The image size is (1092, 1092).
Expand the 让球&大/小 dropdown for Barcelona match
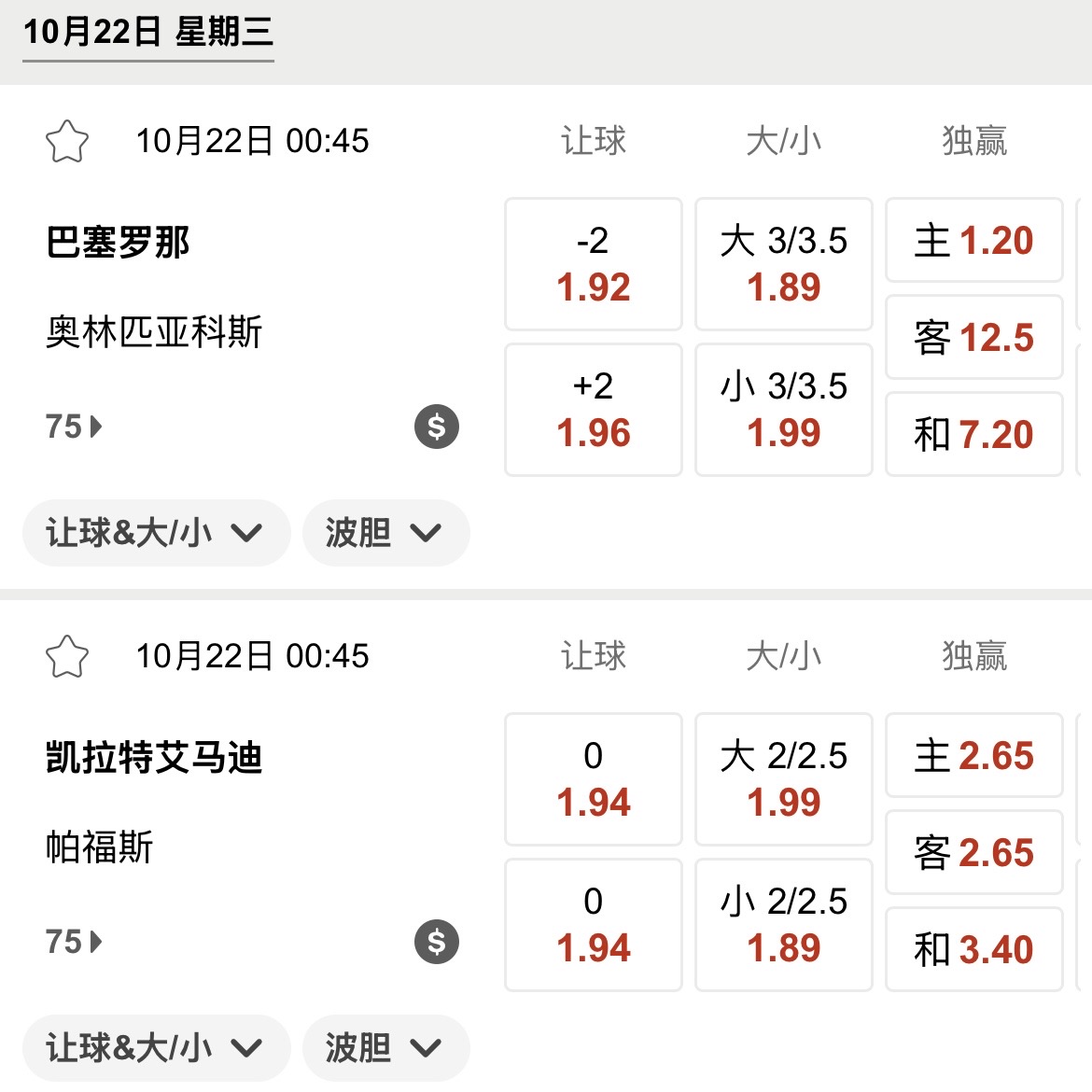[x=155, y=533]
